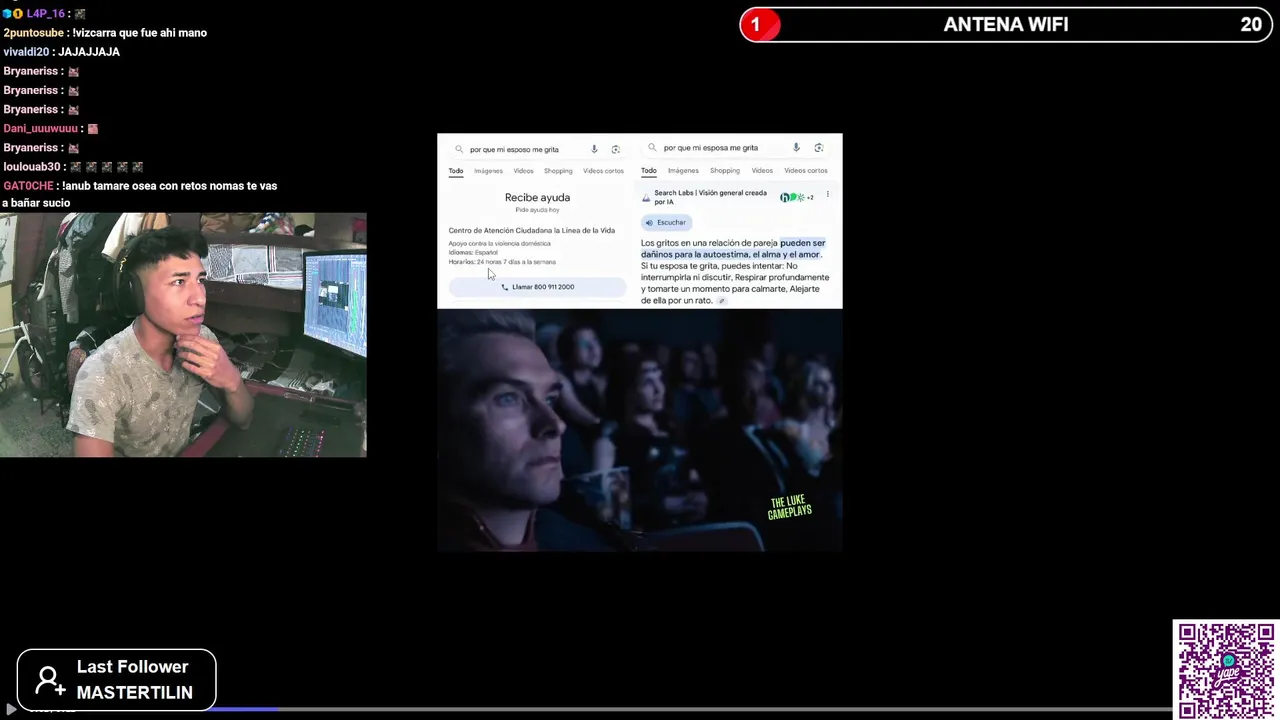Focus the 'por que mi esposo me grita' field
Image resolution: width=1280 pixels, height=720 pixels.
[537, 149]
